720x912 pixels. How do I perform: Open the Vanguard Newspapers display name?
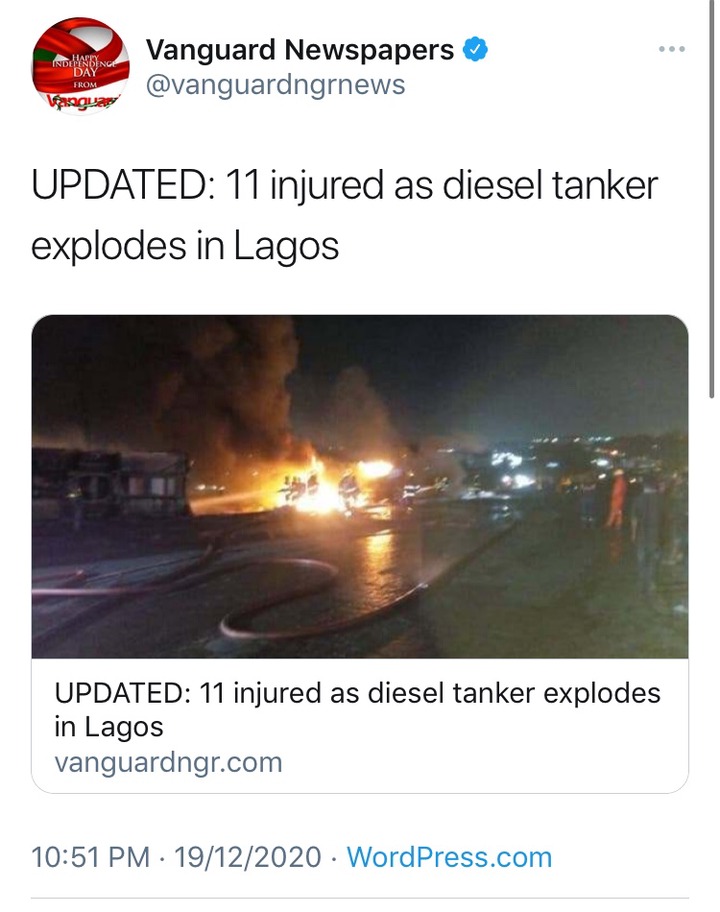pyautogui.click(x=300, y=49)
